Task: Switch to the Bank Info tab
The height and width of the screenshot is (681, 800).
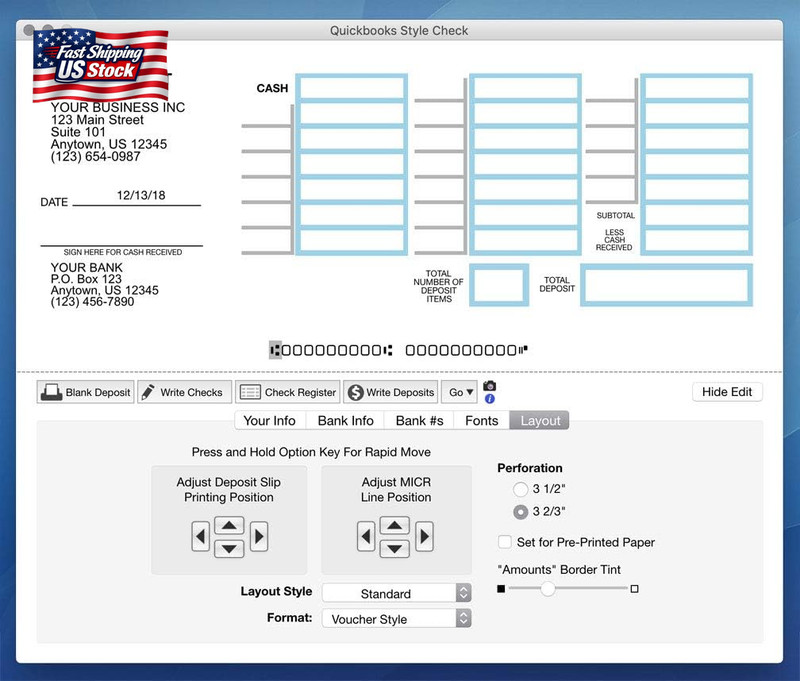Action: [345, 420]
